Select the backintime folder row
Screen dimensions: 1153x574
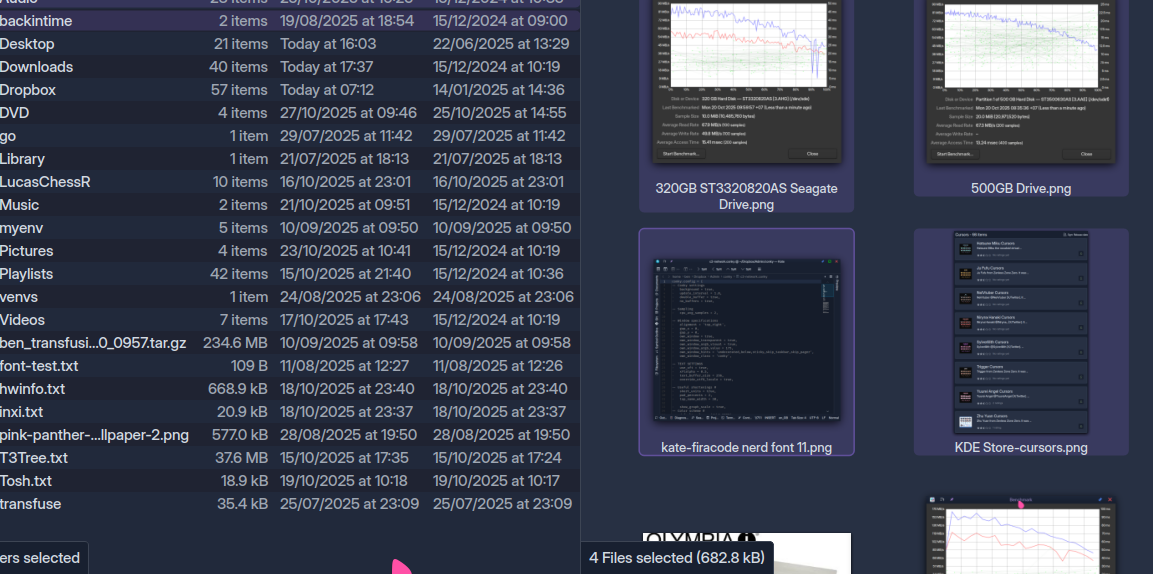36,21
